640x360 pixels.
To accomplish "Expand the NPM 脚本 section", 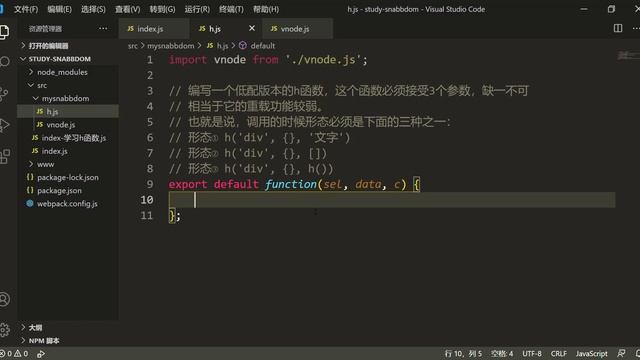I will pos(23,340).
